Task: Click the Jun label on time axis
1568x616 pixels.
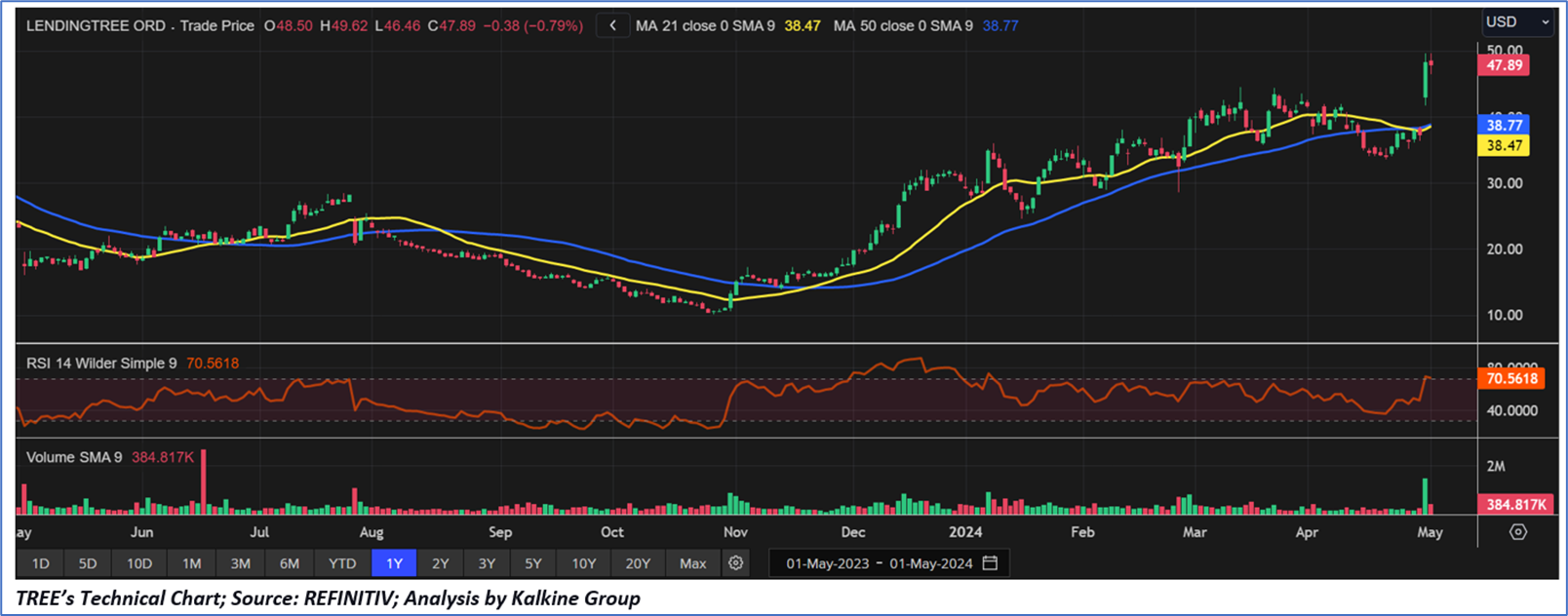Action: pyautogui.click(x=141, y=532)
